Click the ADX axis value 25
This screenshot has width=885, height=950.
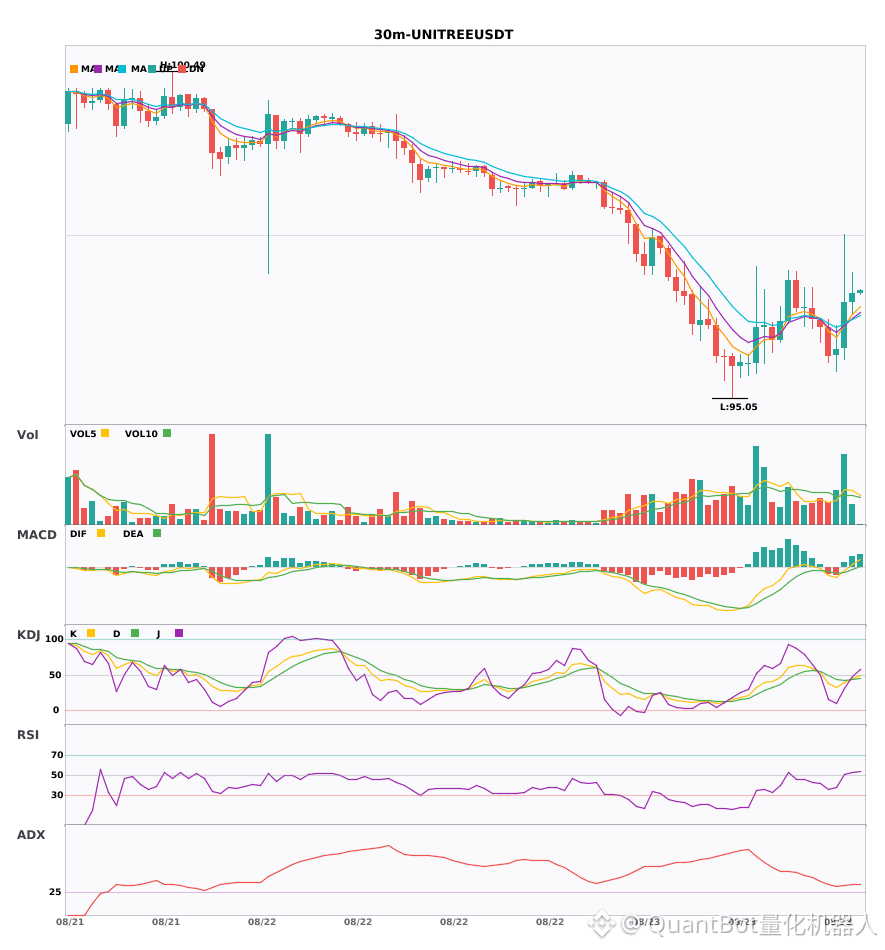click(x=55, y=892)
